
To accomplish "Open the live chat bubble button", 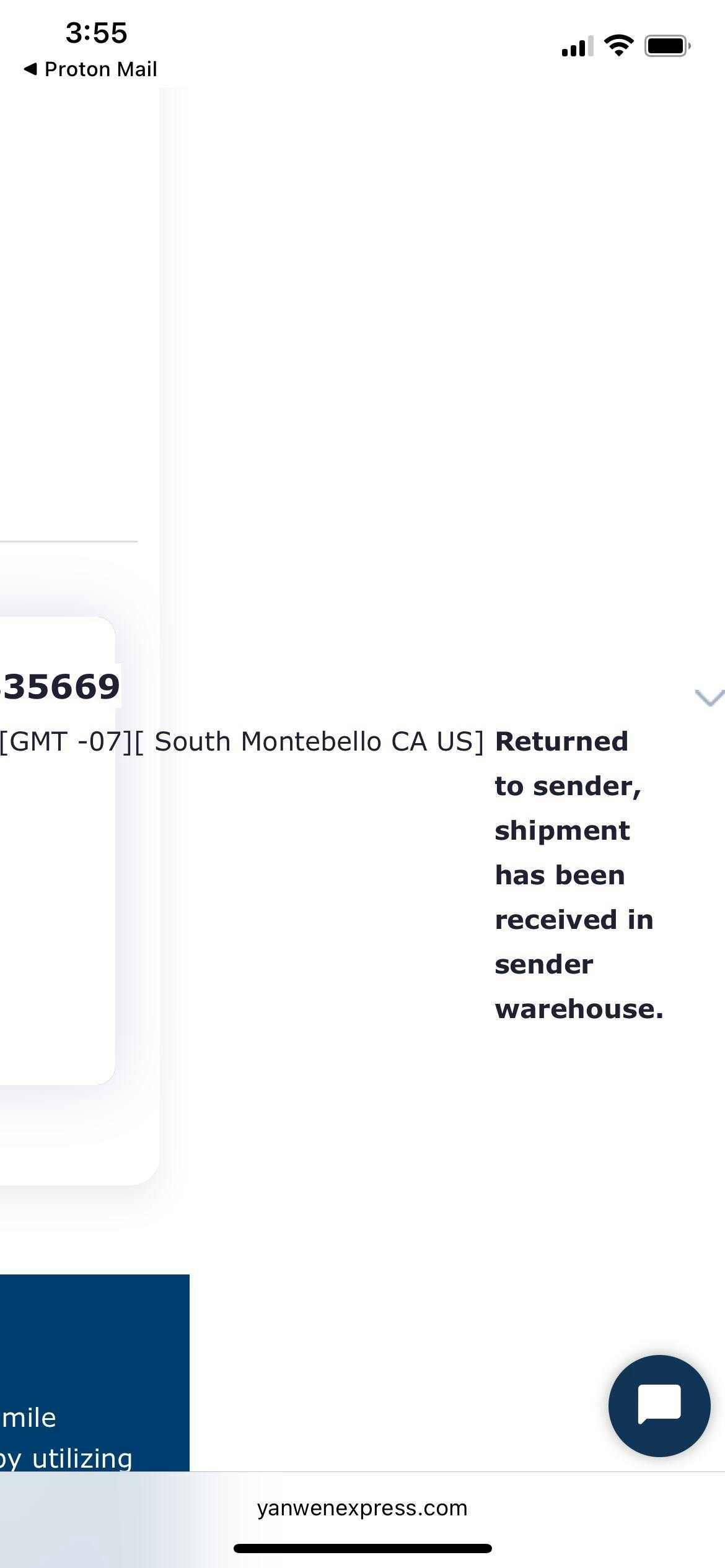I will (x=659, y=1405).
